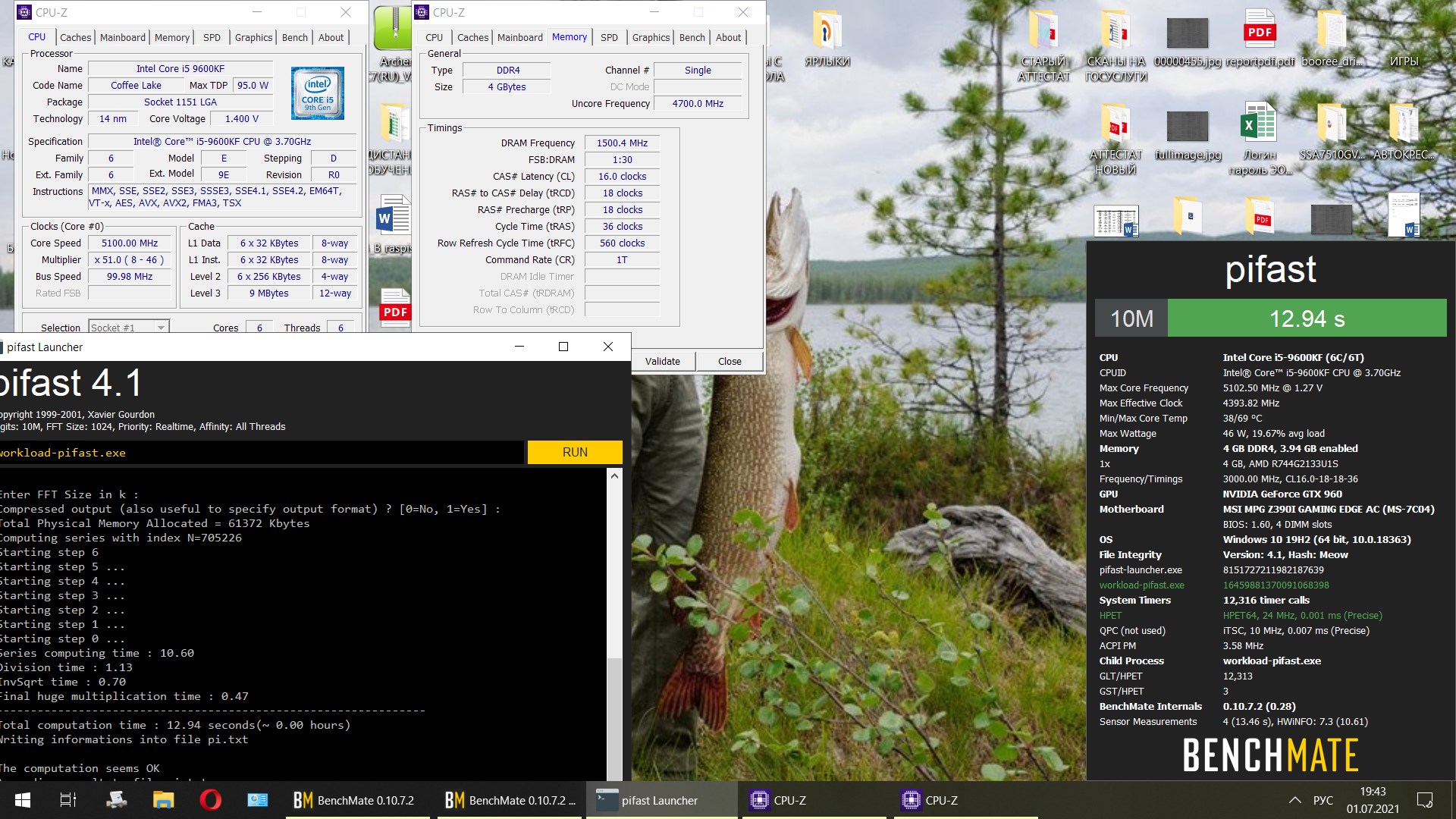Screen dimensions: 1456x819
Task: Click the Core Speed value 5100.00 MHz
Action: click(130, 243)
